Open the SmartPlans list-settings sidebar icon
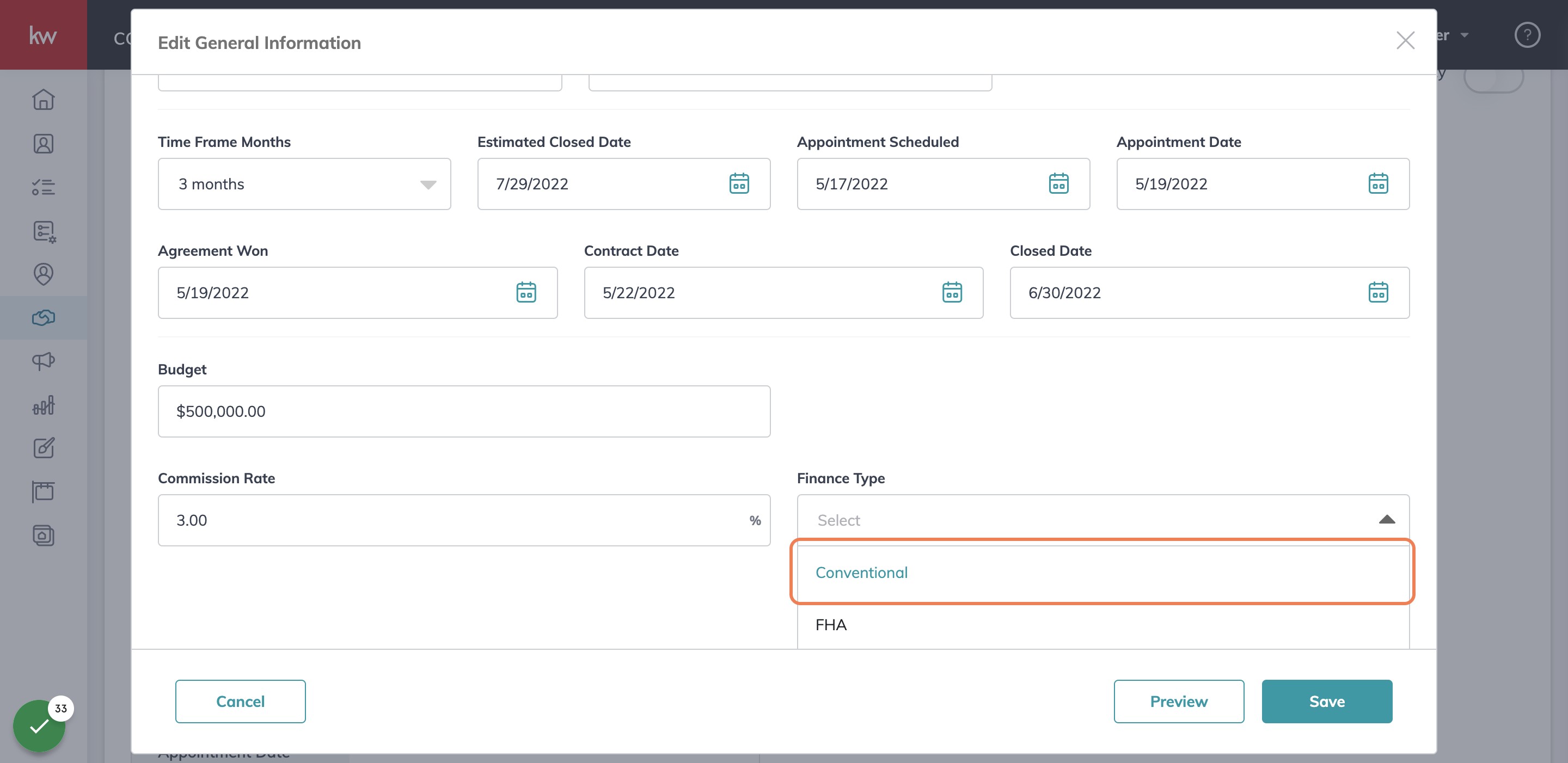 (44, 231)
